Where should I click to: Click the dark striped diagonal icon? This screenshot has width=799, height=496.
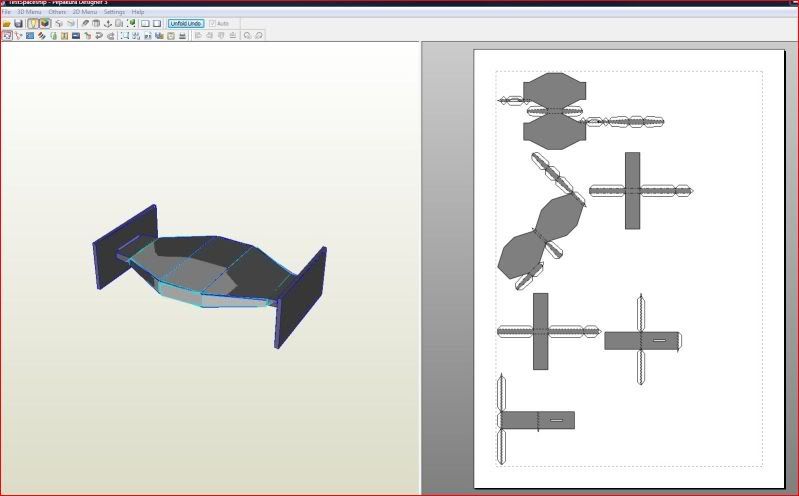(41, 36)
